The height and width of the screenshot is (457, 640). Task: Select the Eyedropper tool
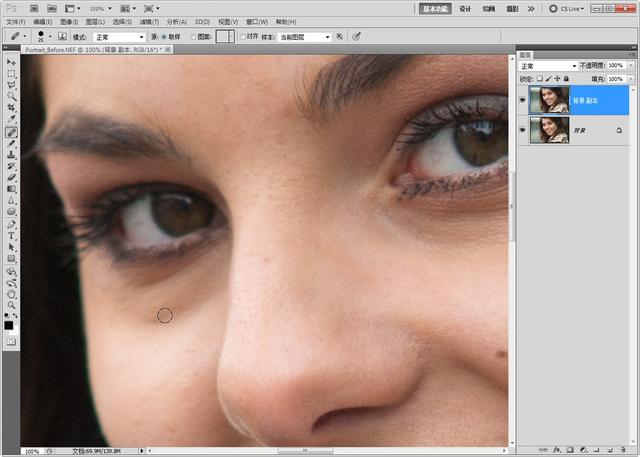[x=11, y=120]
